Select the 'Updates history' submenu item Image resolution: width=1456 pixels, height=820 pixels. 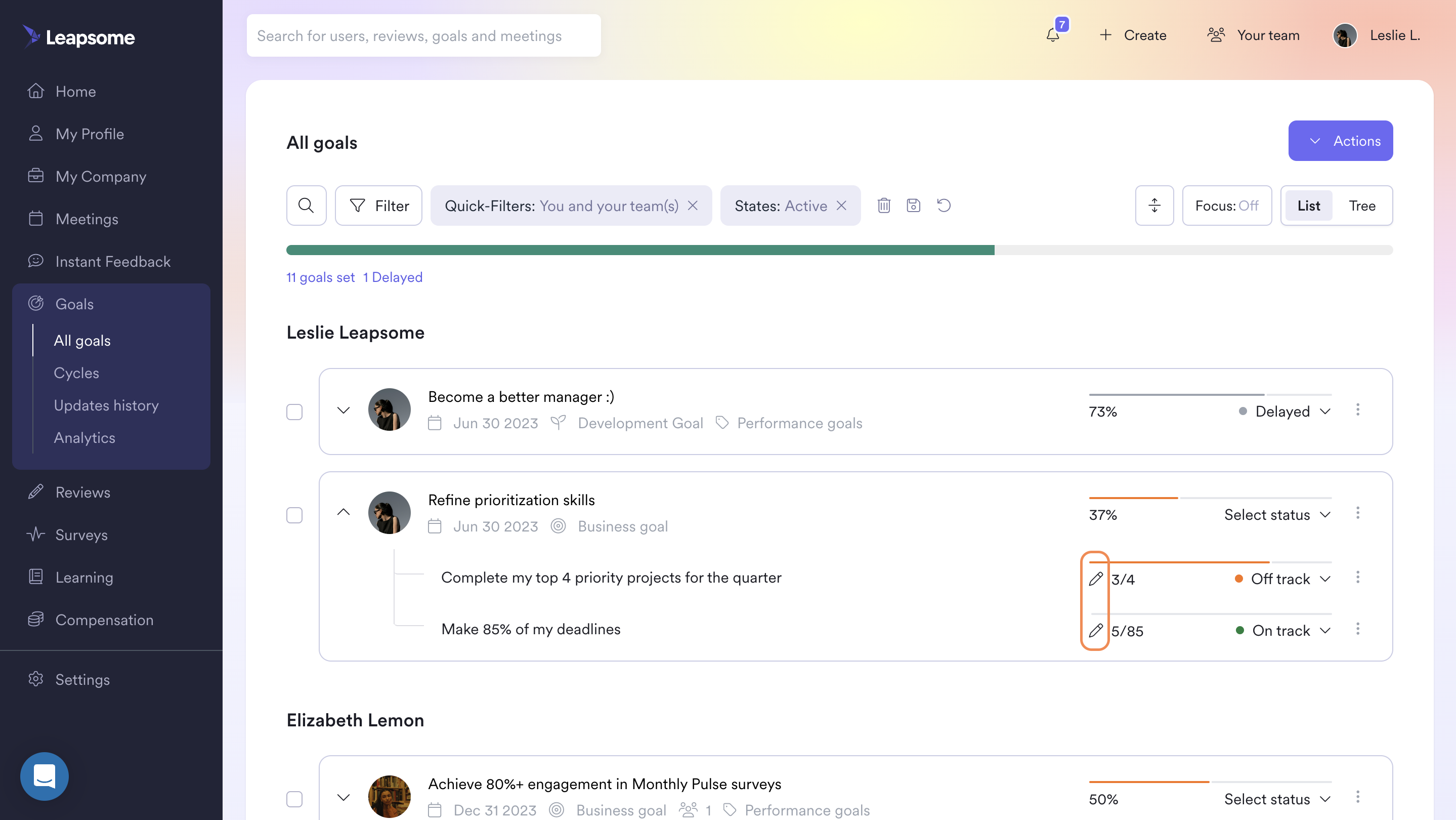coord(106,405)
